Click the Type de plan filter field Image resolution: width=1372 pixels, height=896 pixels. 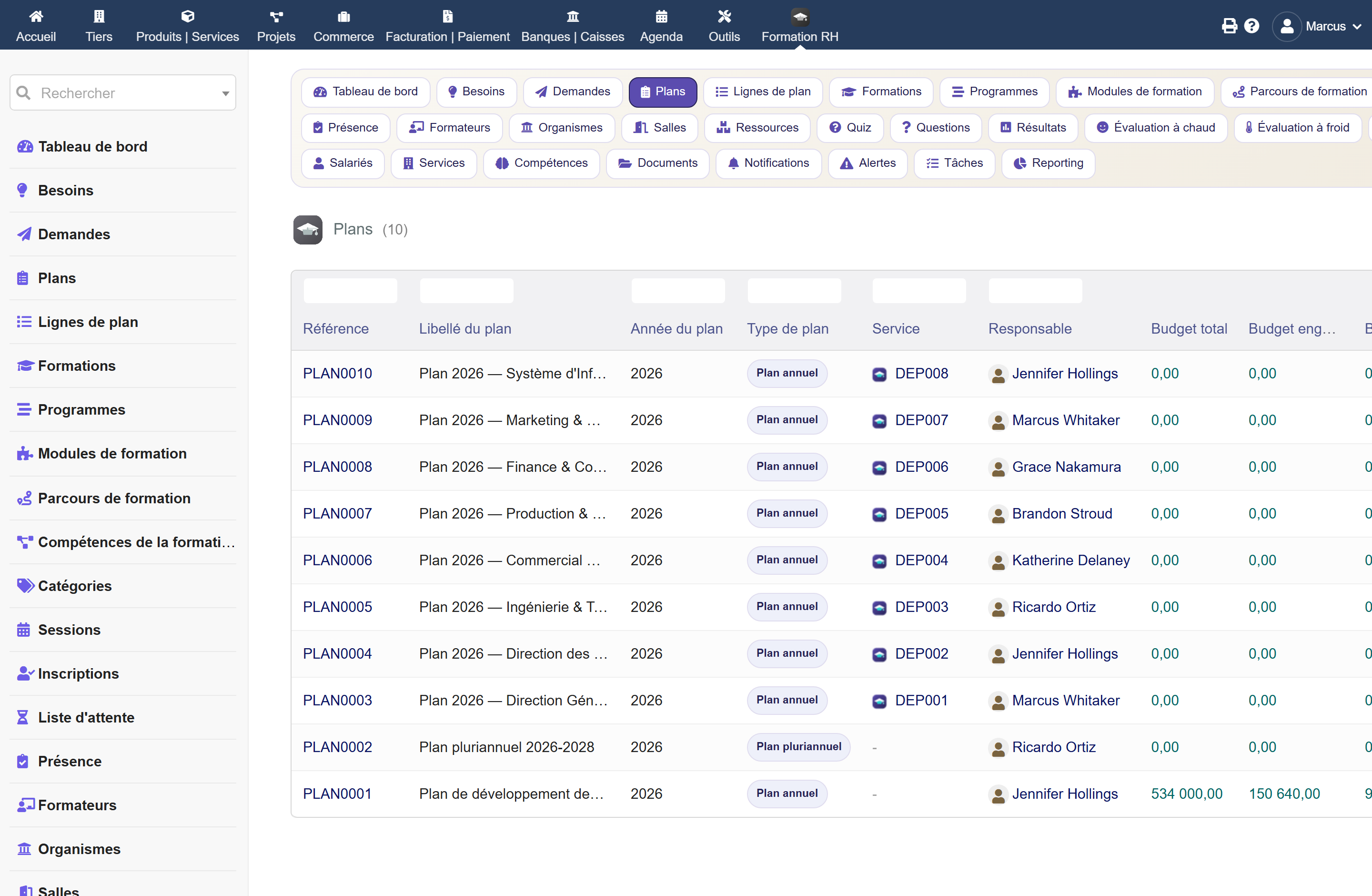point(794,291)
